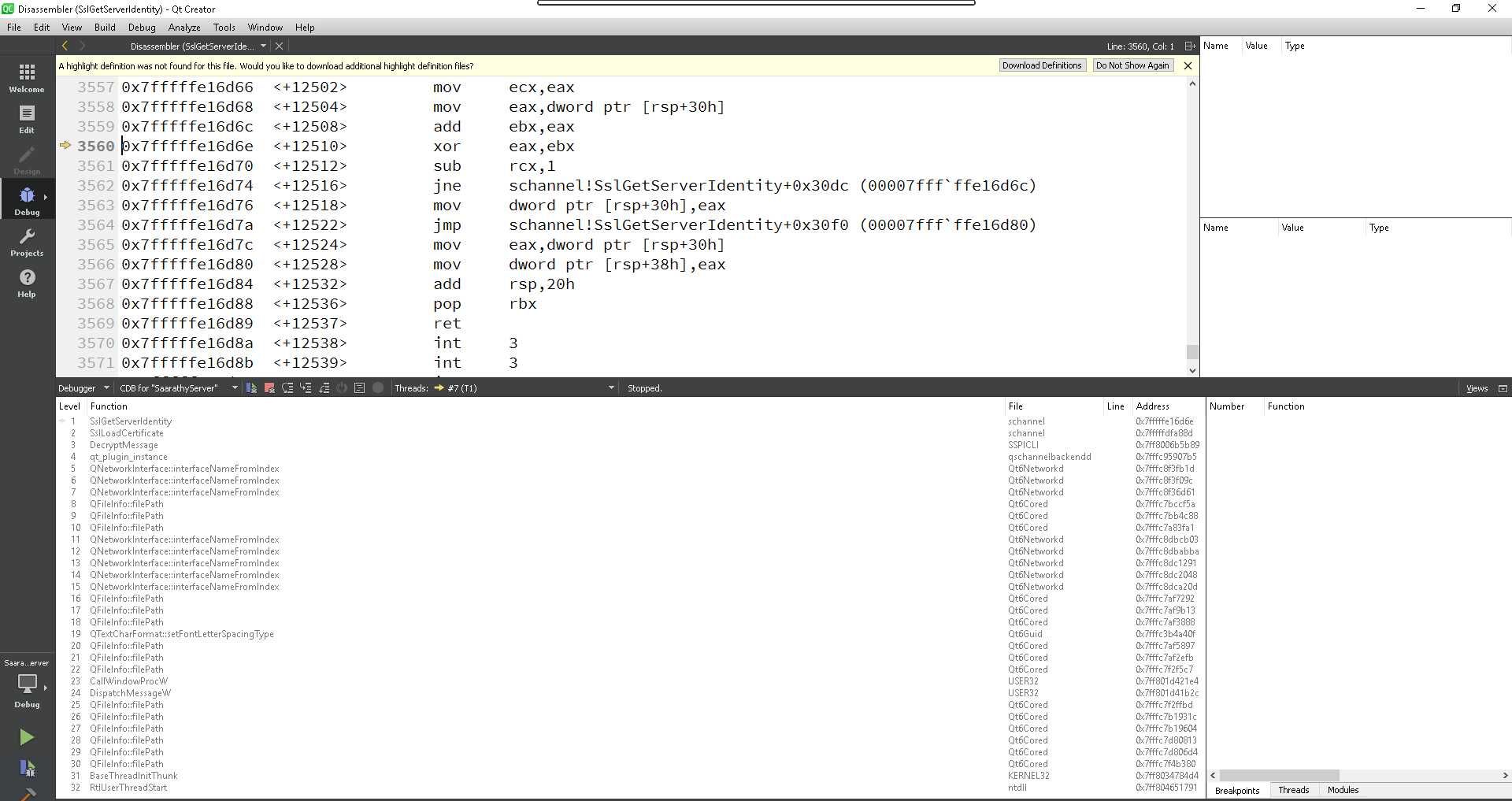Switch to the Threads tab at bottom right
Viewport: 1512px width, 801px height.
click(x=1294, y=790)
